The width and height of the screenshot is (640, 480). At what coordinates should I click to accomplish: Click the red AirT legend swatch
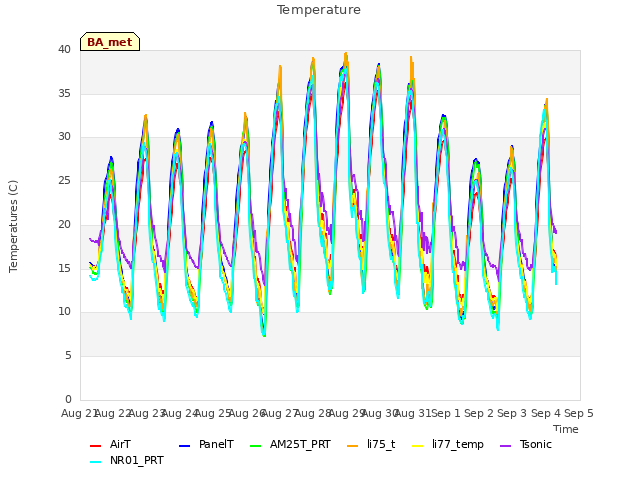tap(96, 446)
